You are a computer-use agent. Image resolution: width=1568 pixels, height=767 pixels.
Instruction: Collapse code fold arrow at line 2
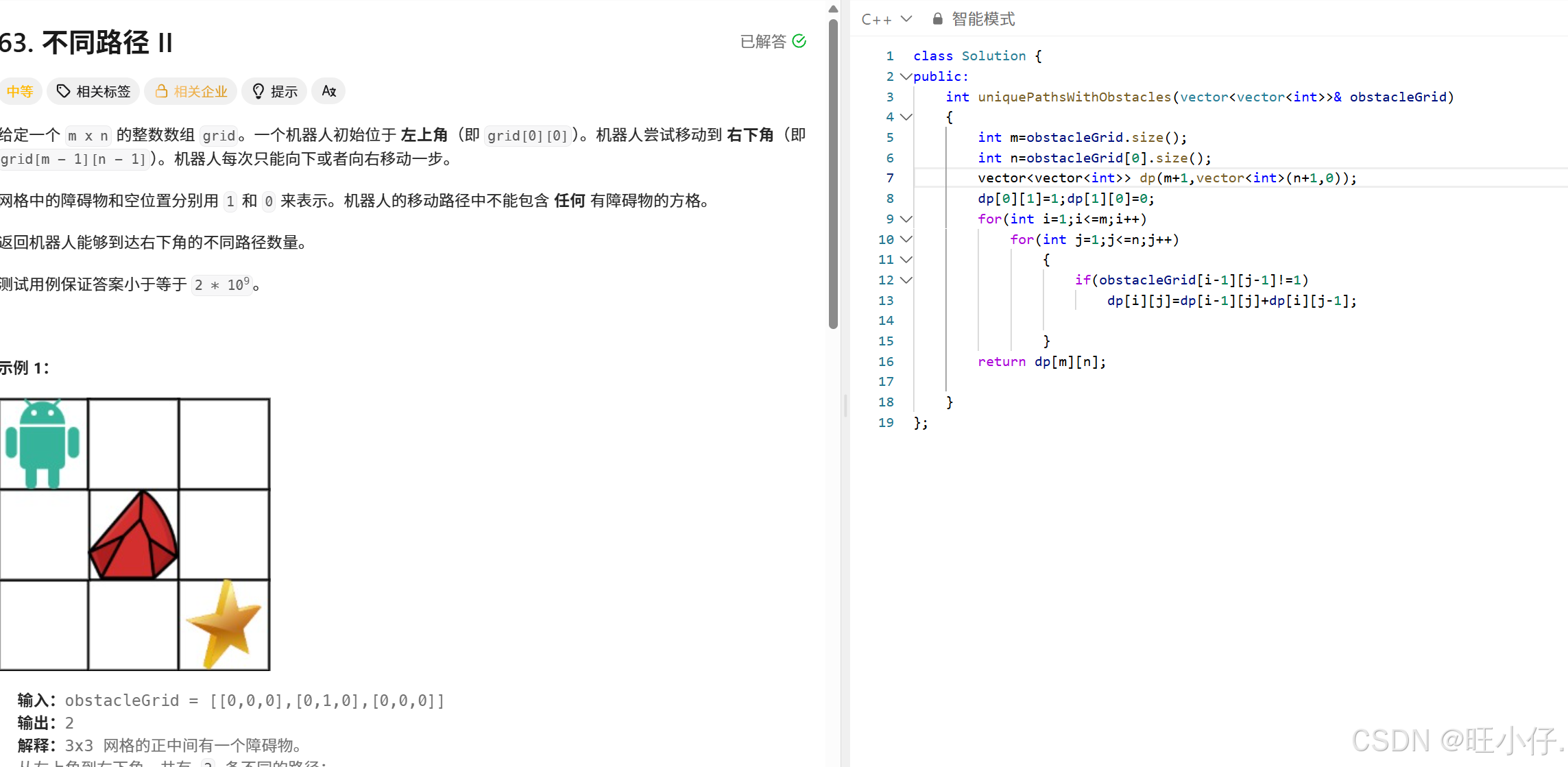point(906,76)
